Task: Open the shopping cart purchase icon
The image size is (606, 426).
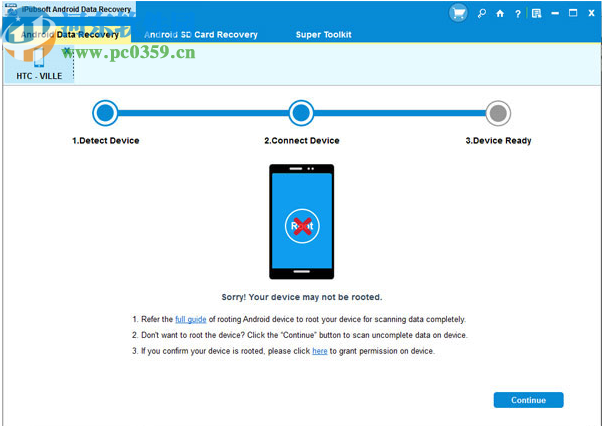Action: point(458,14)
